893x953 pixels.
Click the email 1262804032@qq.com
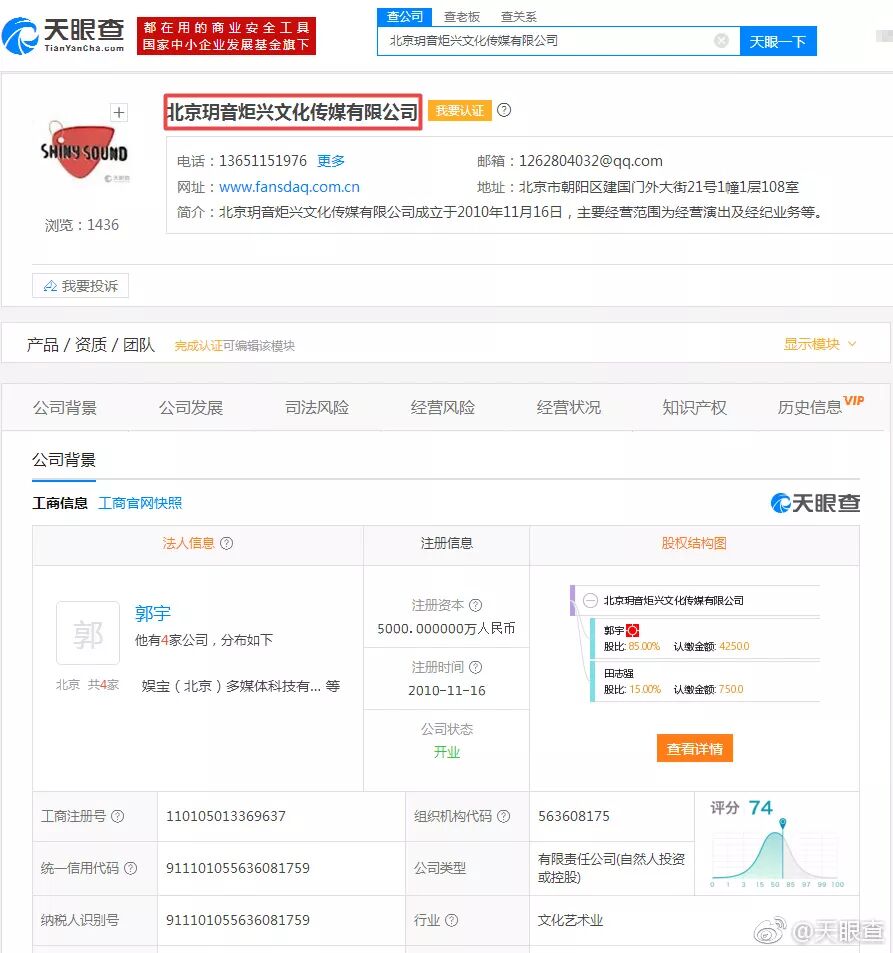590,160
